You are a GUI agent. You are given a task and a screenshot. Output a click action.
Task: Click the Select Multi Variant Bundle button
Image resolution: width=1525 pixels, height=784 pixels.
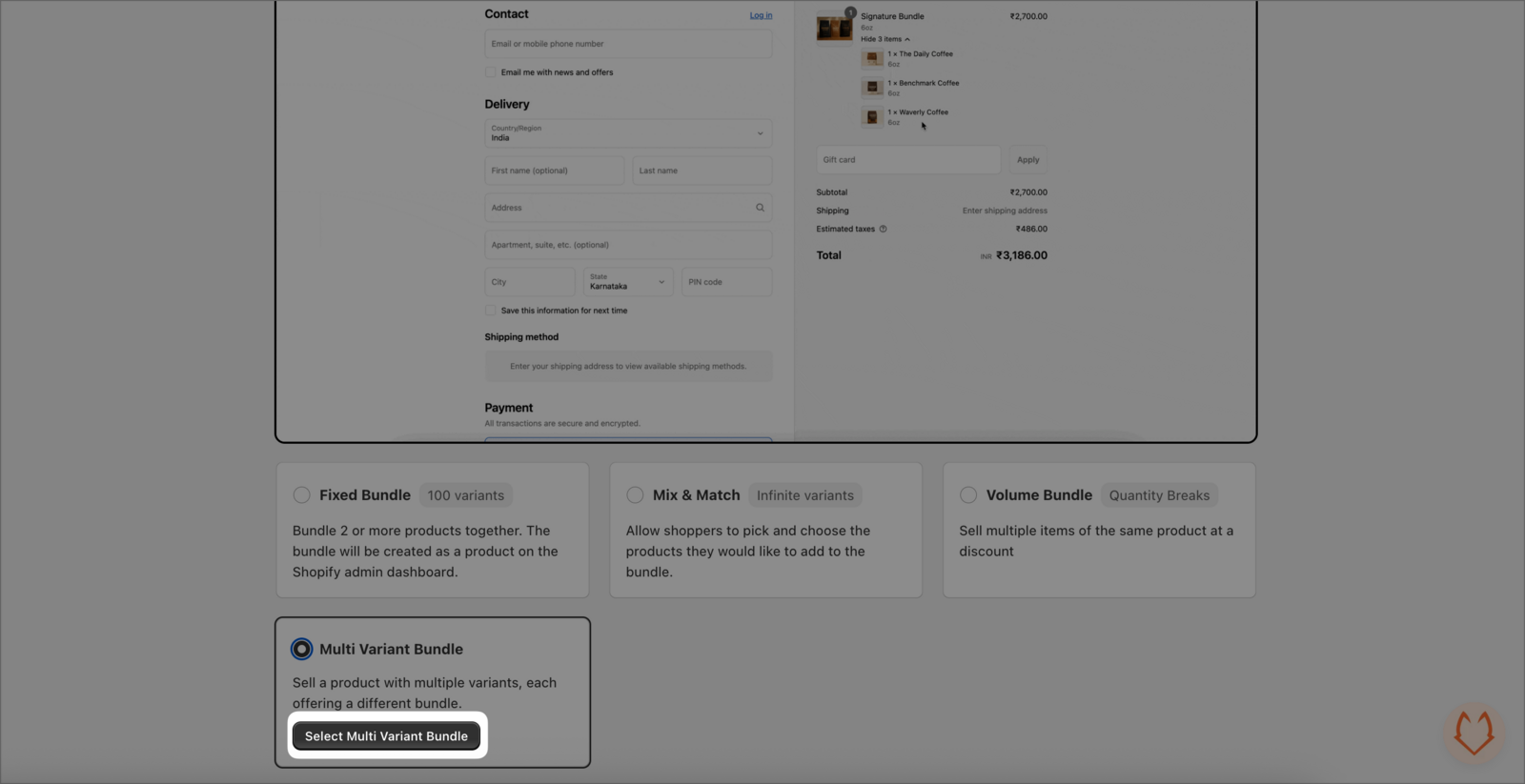pos(386,735)
